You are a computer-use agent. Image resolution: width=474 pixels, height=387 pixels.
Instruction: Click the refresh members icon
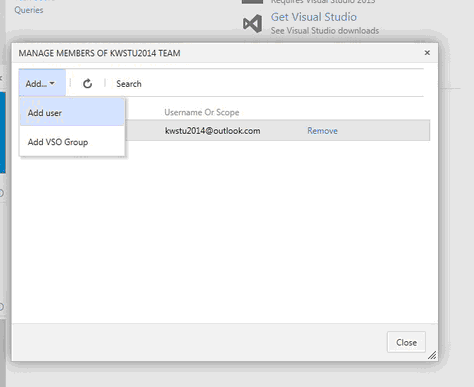tap(87, 83)
